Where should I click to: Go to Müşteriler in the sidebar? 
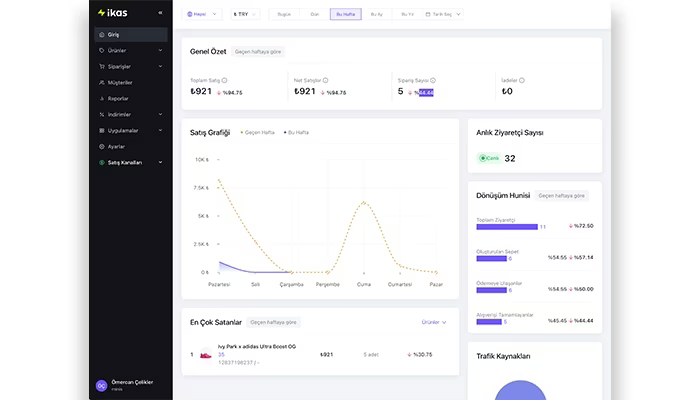coord(131,83)
